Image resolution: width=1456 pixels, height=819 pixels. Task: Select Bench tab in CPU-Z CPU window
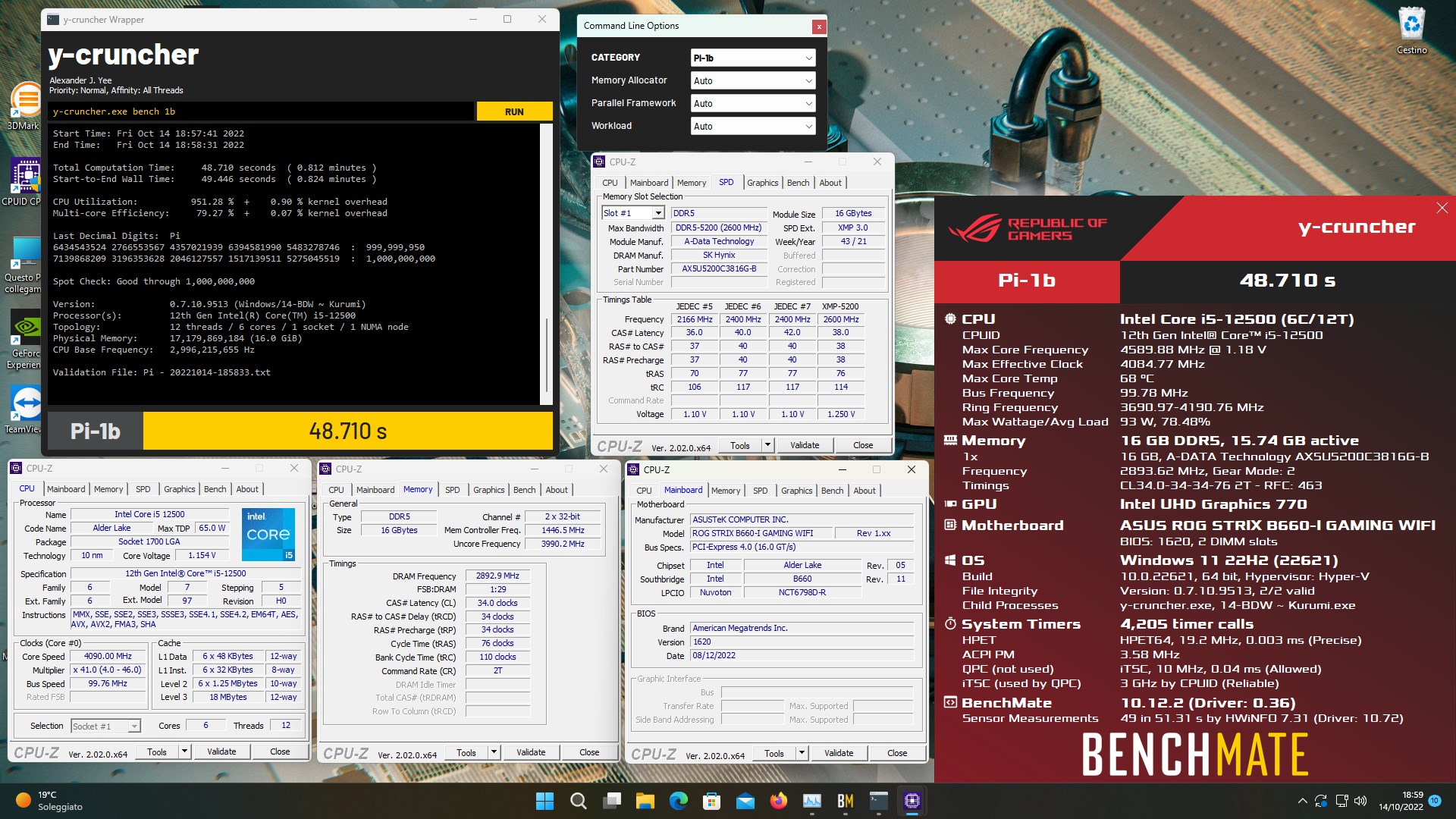[x=215, y=489]
